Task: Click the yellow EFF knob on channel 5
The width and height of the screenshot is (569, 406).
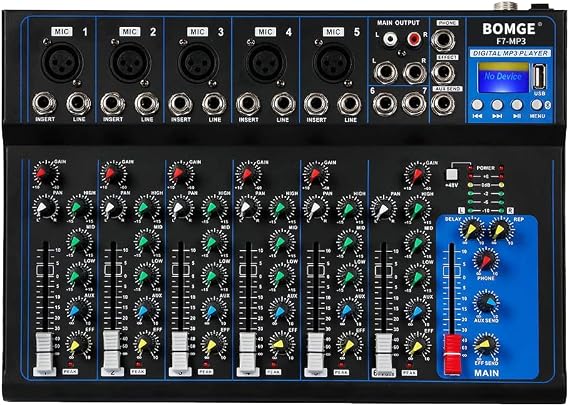Action: pyautogui.click(x=349, y=345)
